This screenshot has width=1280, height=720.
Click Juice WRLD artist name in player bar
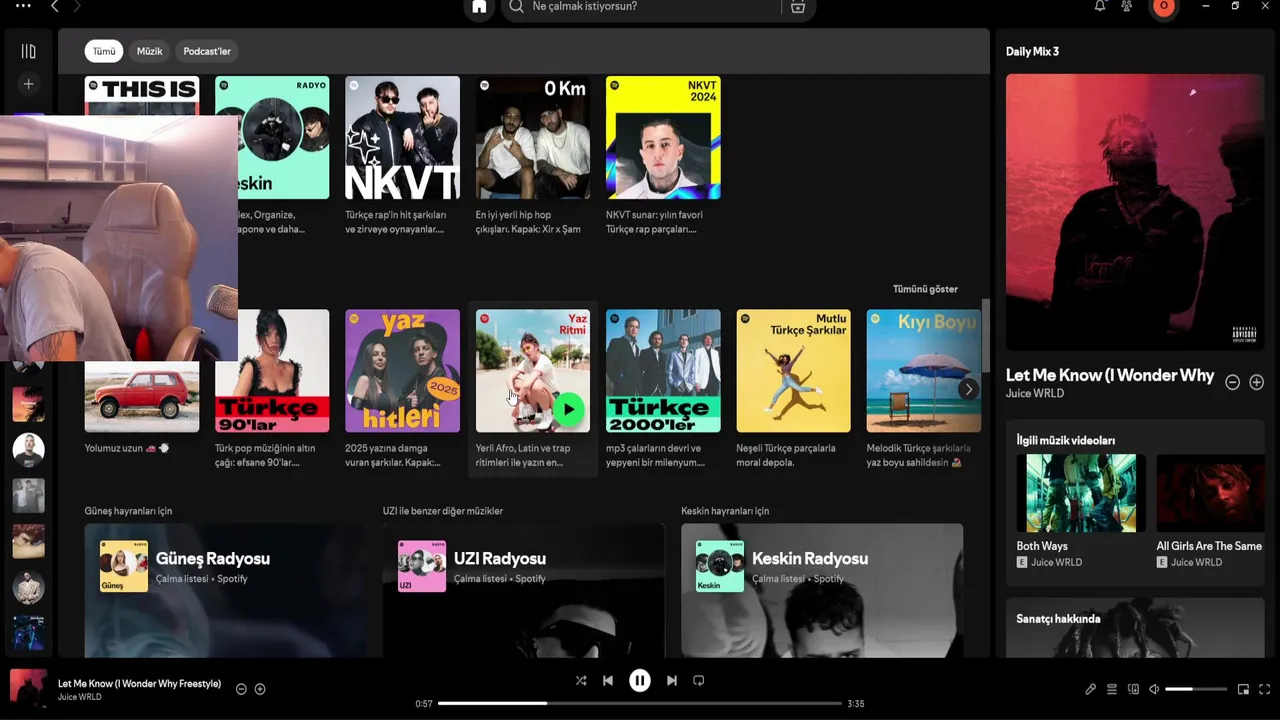click(80, 697)
